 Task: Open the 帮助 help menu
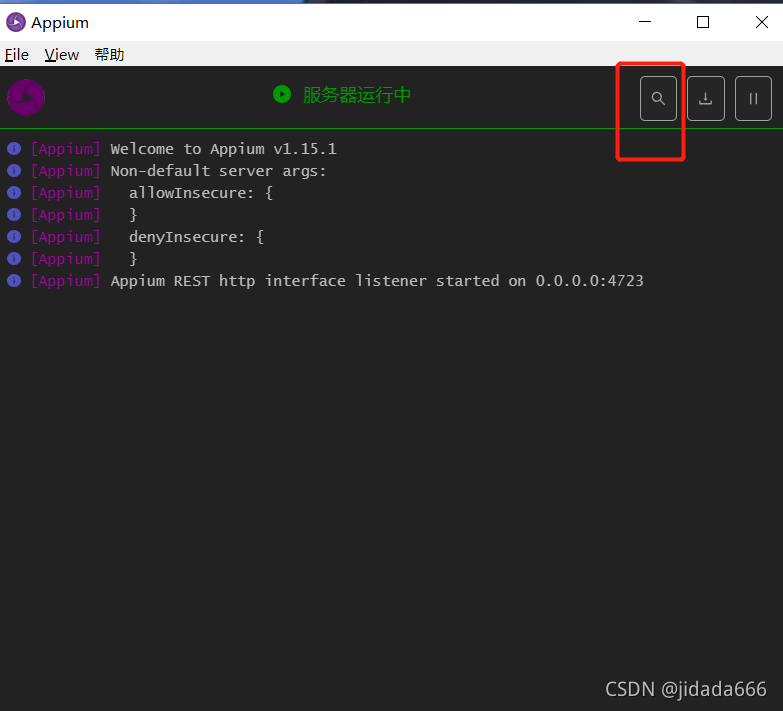(x=109, y=54)
